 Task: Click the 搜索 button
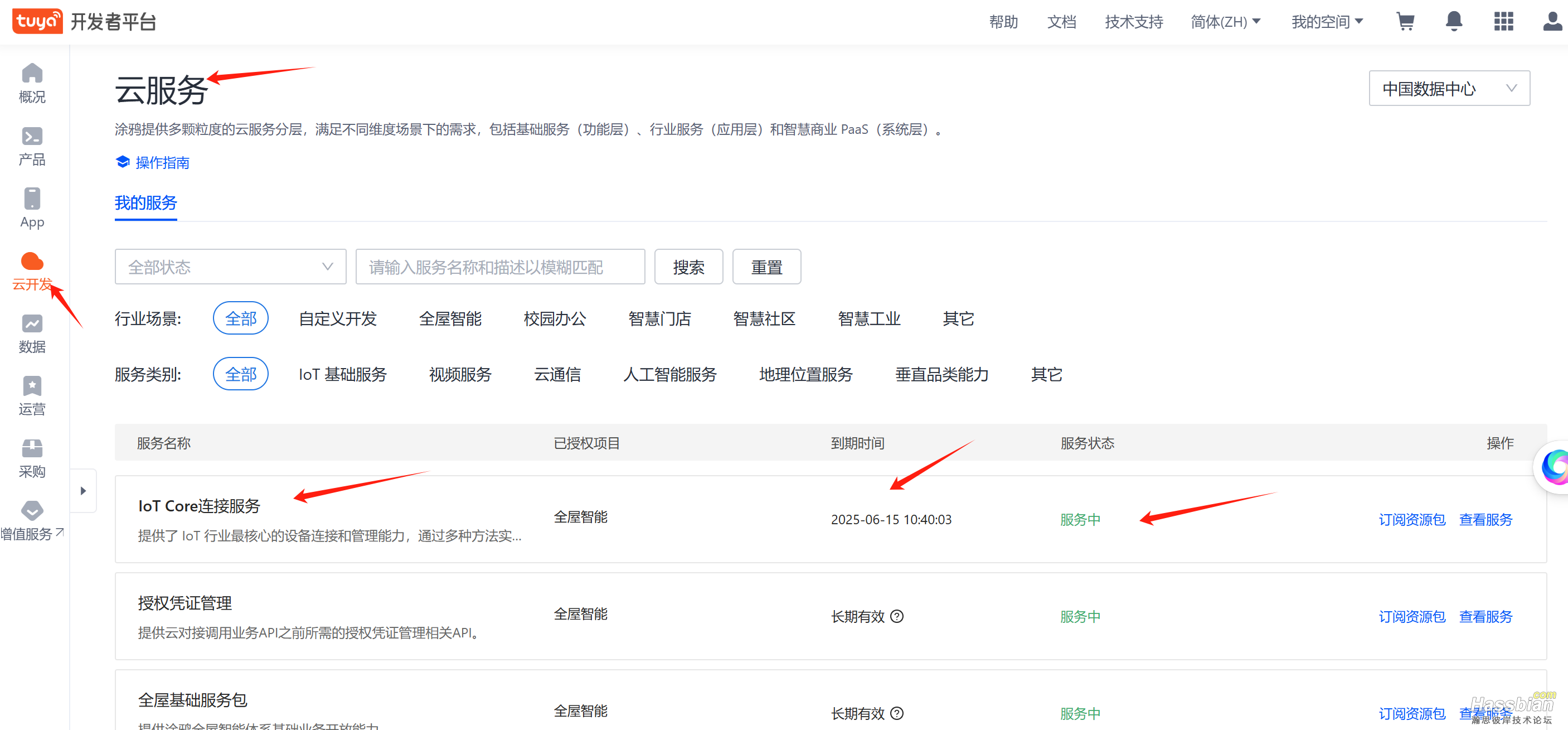click(688, 267)
